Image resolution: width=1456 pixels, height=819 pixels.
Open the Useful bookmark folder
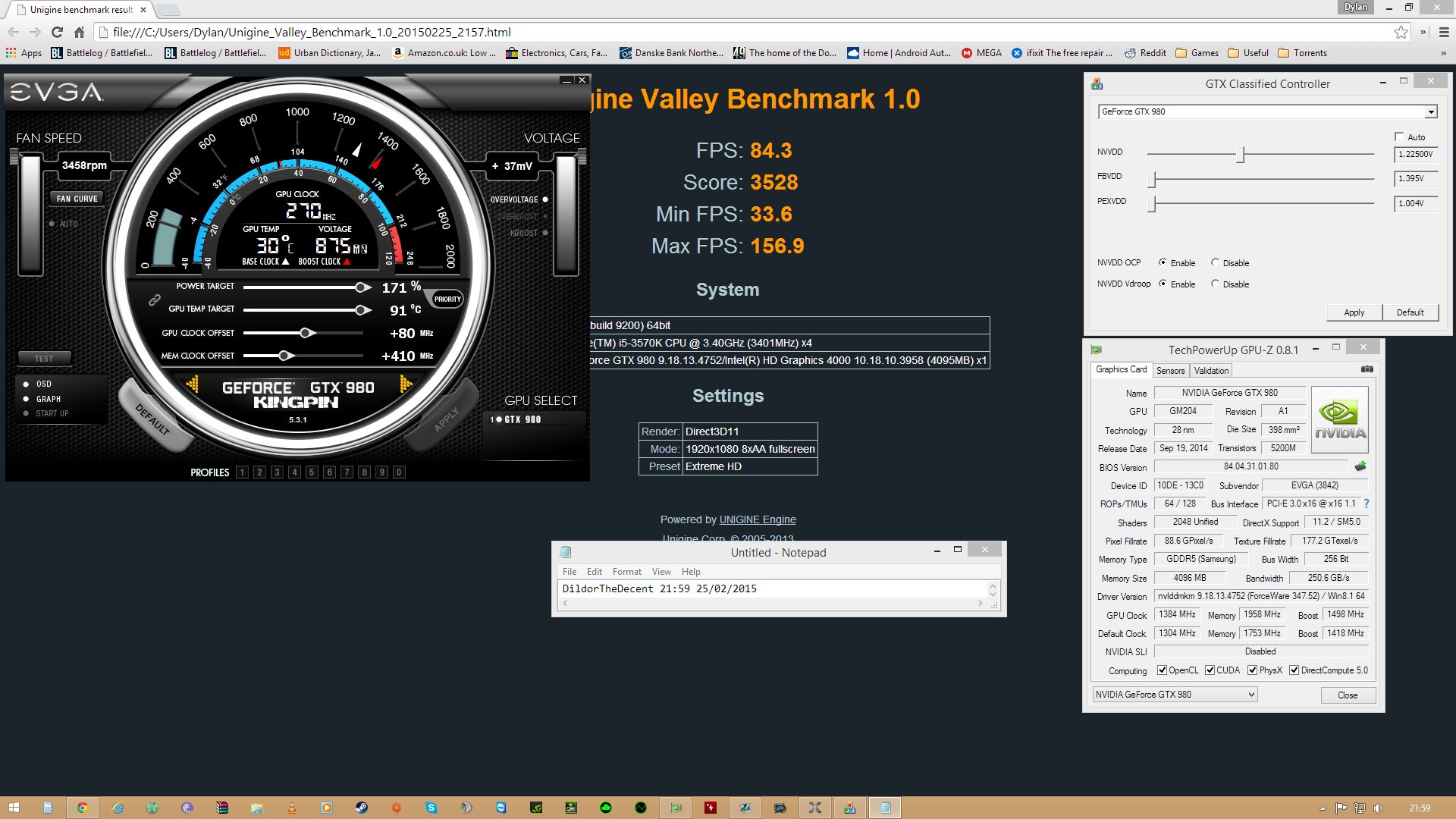point(1248,52)
